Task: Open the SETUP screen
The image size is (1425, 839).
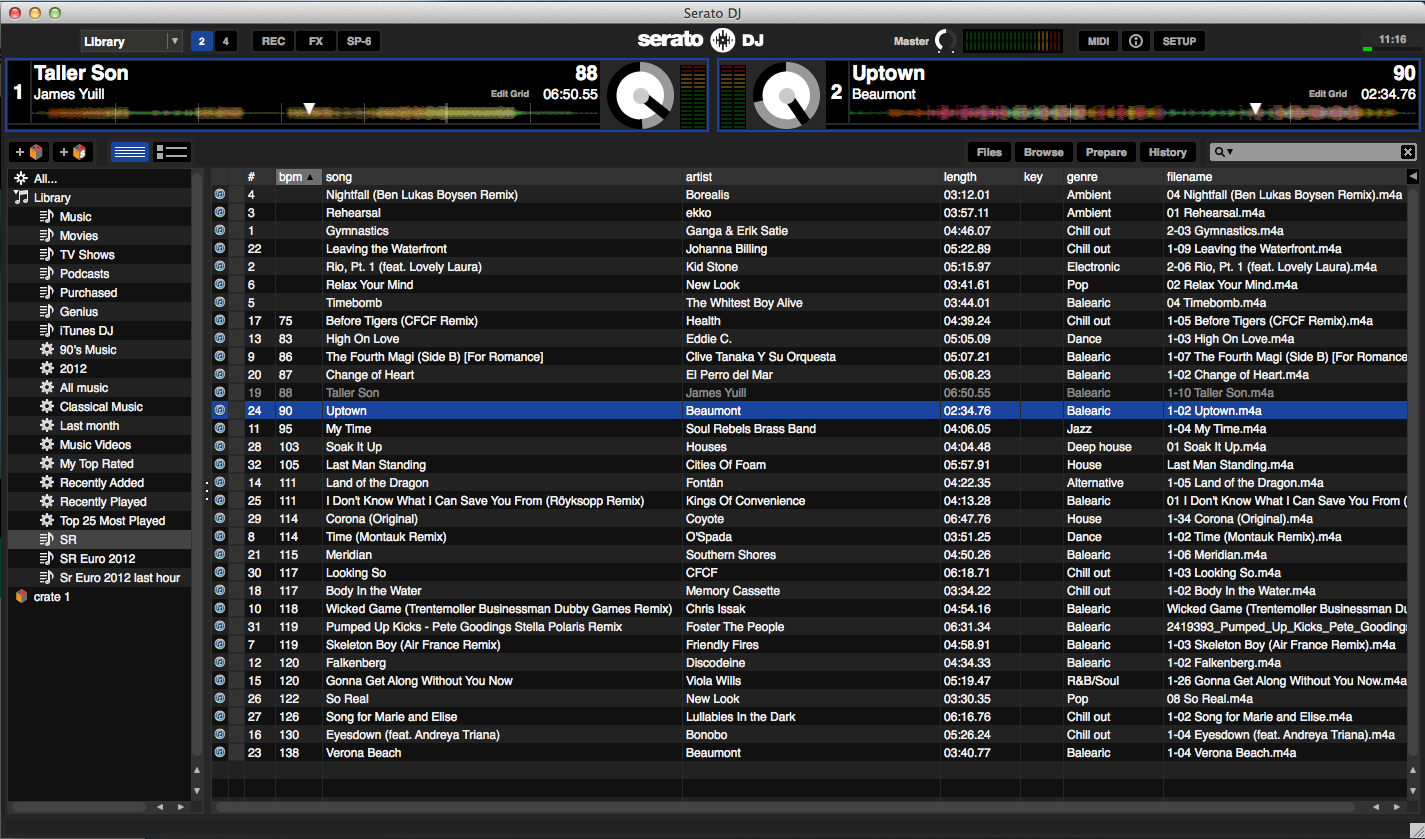Action: point(1179,41)
